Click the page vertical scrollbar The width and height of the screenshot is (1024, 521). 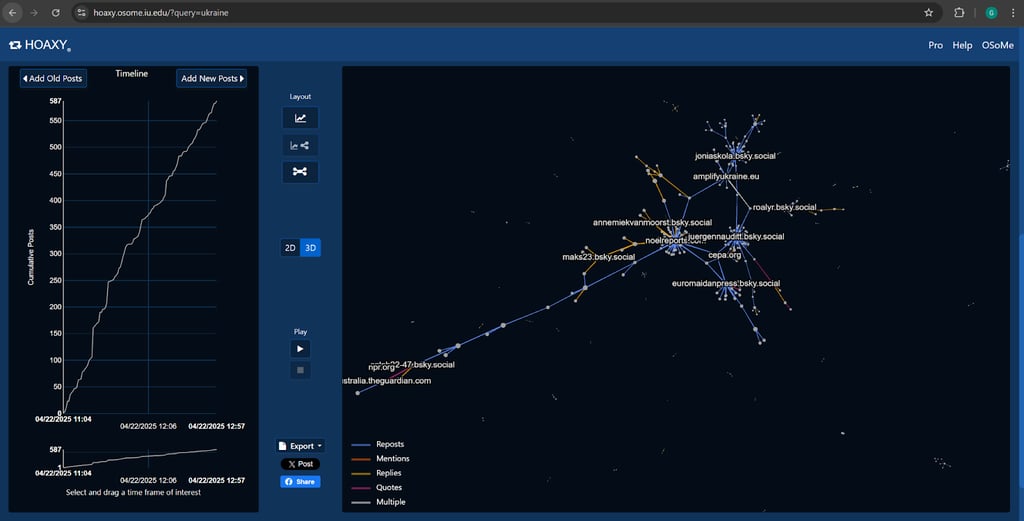point(1020,359)
